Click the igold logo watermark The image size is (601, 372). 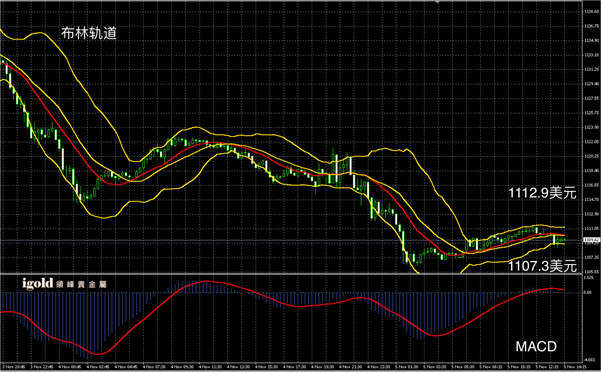(x=38, y=284)
